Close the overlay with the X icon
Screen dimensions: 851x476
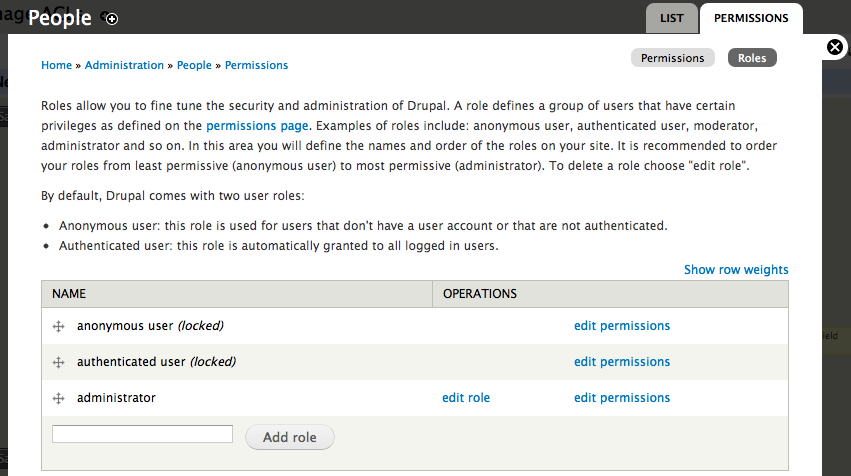tap(835, 47)
